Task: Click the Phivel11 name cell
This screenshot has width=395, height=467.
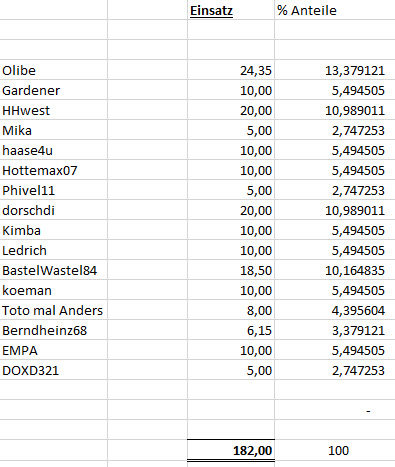Action: pyautogui.click(x=54, y=190)
